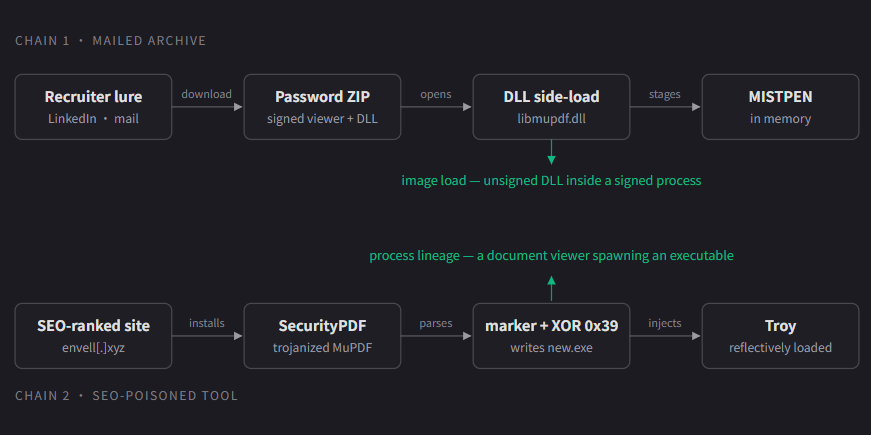This screenshot has width=871, height=435.
Task: Click the stages arrow label
Action: coord(665,94)
